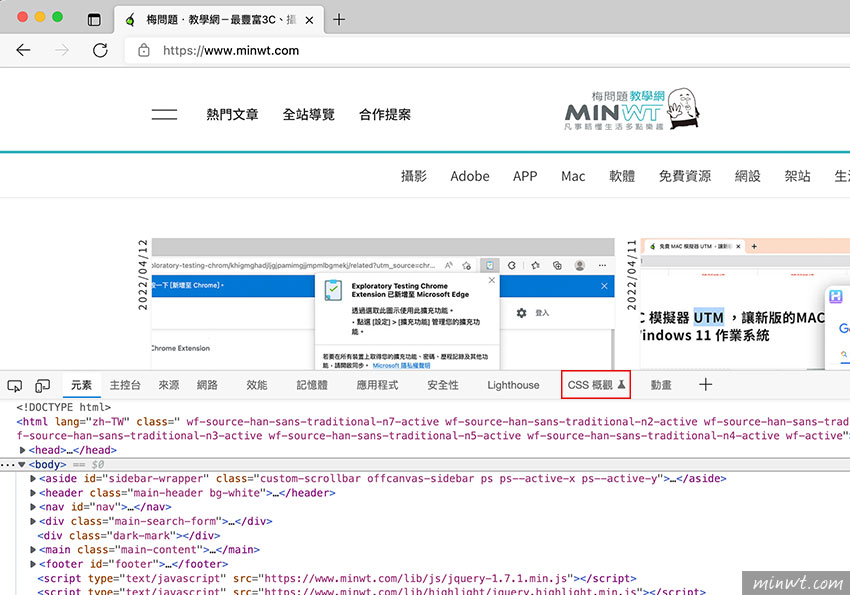Select the Adobe category

[x=470, y=176]
